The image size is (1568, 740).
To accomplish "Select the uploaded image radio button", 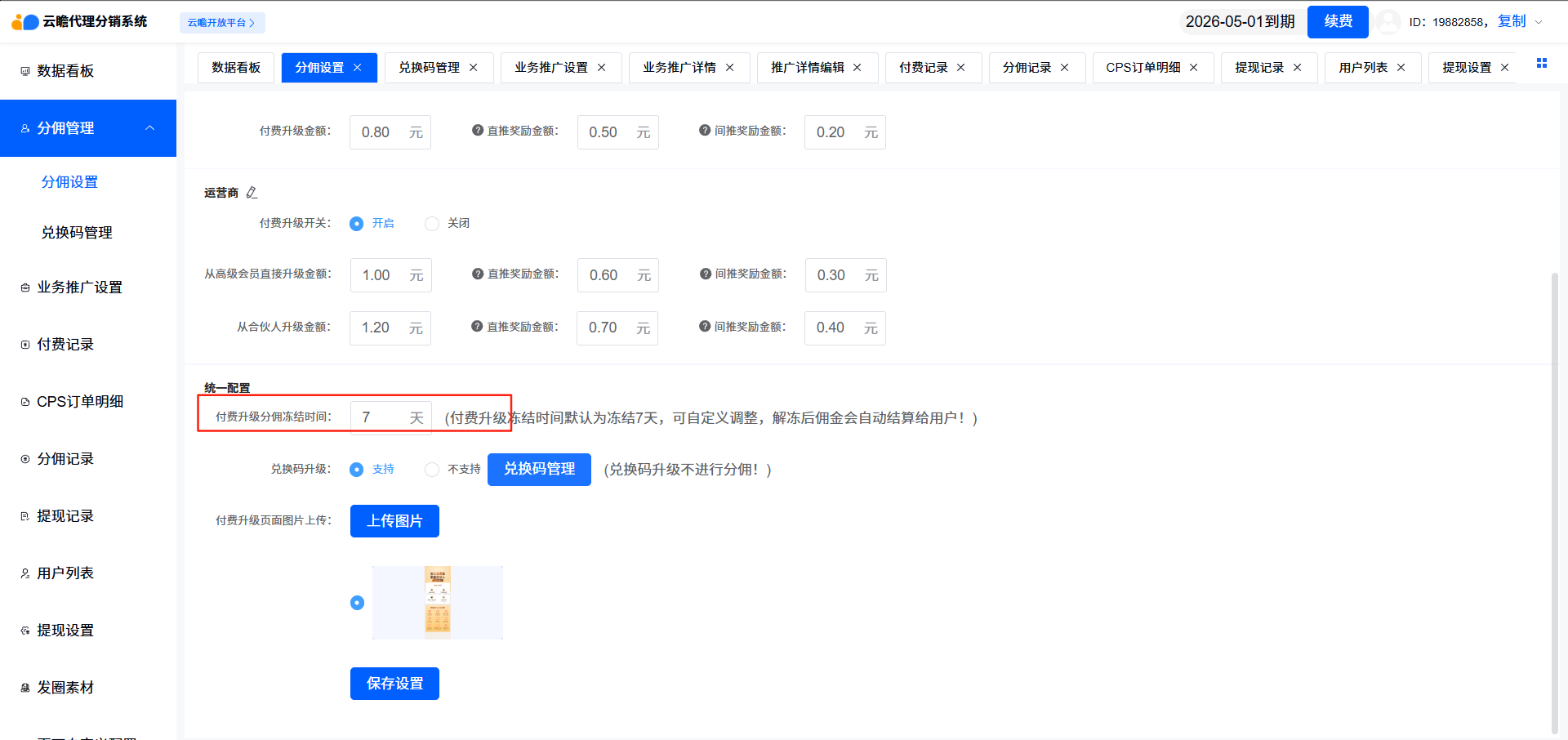I will pos(357,603).
